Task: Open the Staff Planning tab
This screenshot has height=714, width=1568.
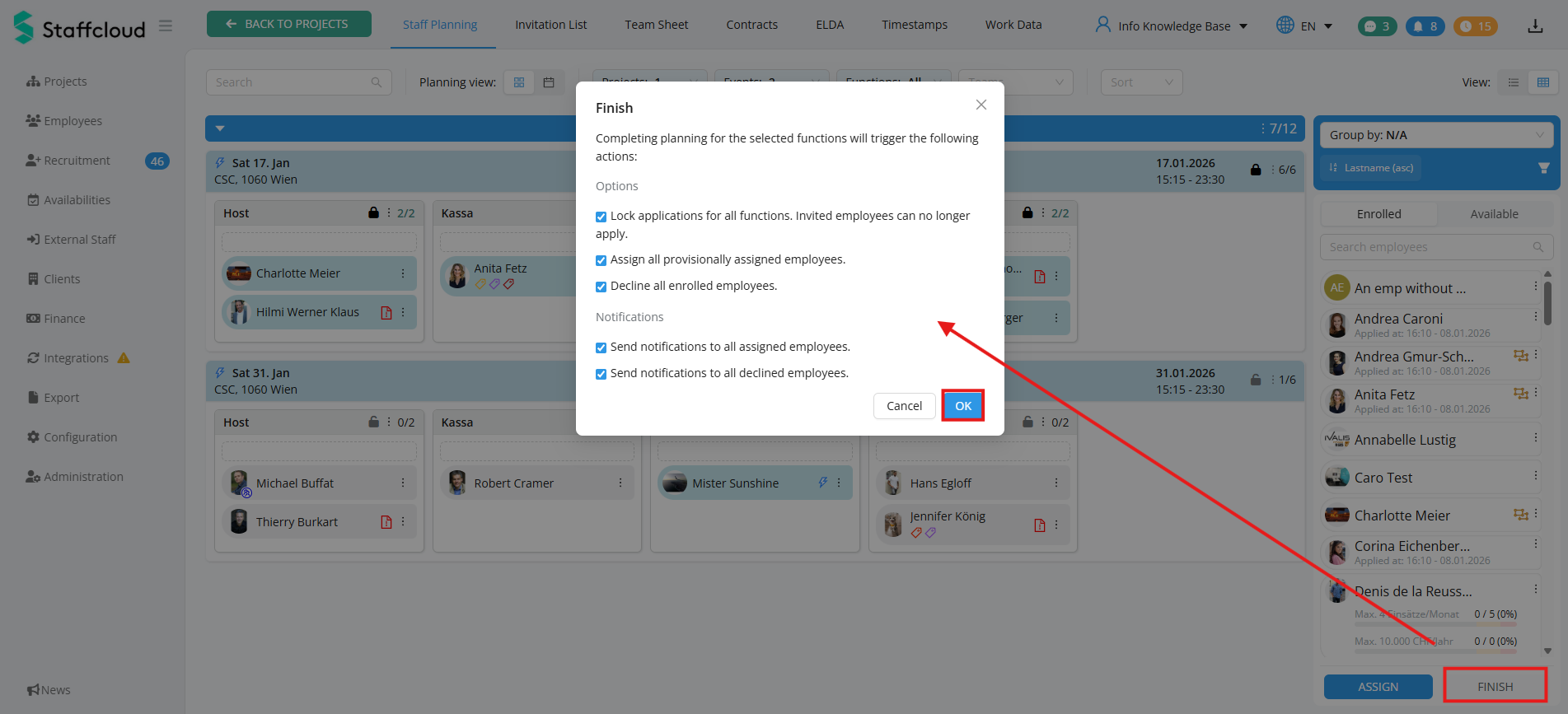Action: coord(440,25)
